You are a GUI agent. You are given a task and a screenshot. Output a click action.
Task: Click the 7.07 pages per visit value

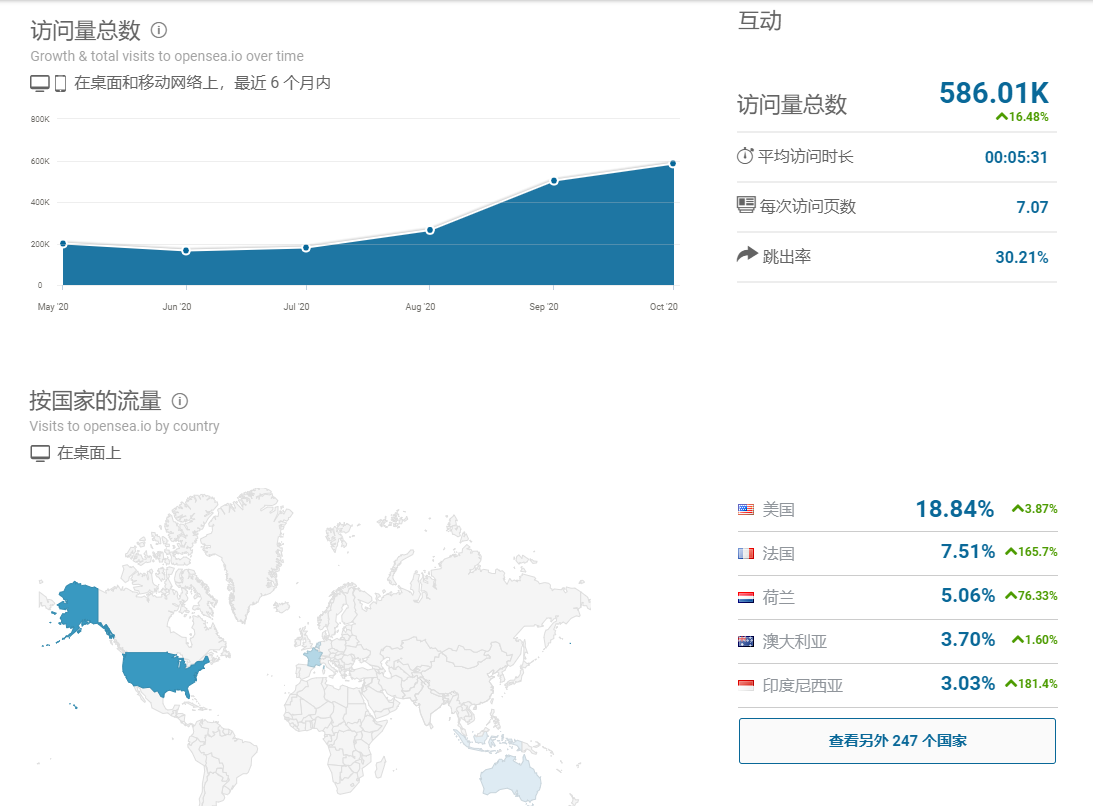pyautogui.click(x=1032, y=207)
